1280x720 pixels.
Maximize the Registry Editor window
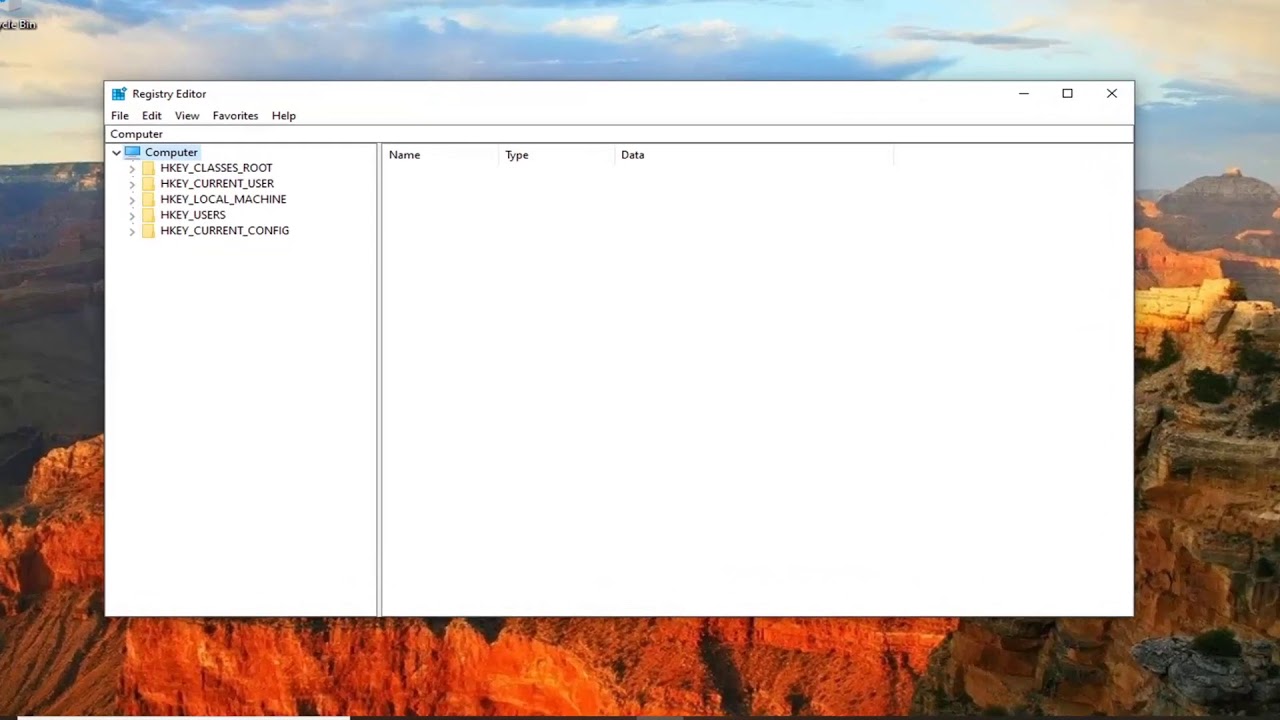tap(1067, 94)
